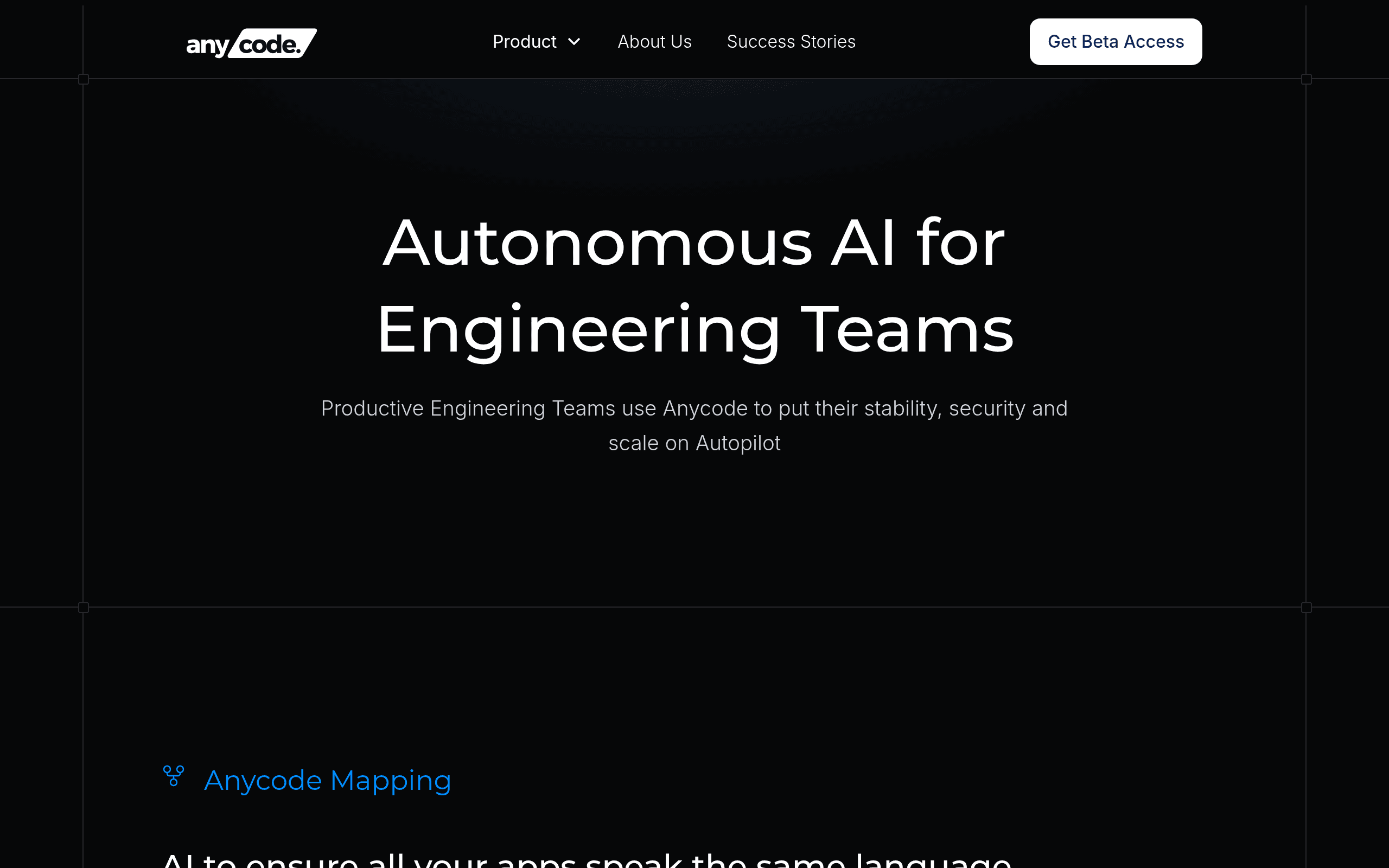Image resolution: width=1389 pixels, height=868 pixels.
Task: Go to About Us page
Action: coord(654,42)
